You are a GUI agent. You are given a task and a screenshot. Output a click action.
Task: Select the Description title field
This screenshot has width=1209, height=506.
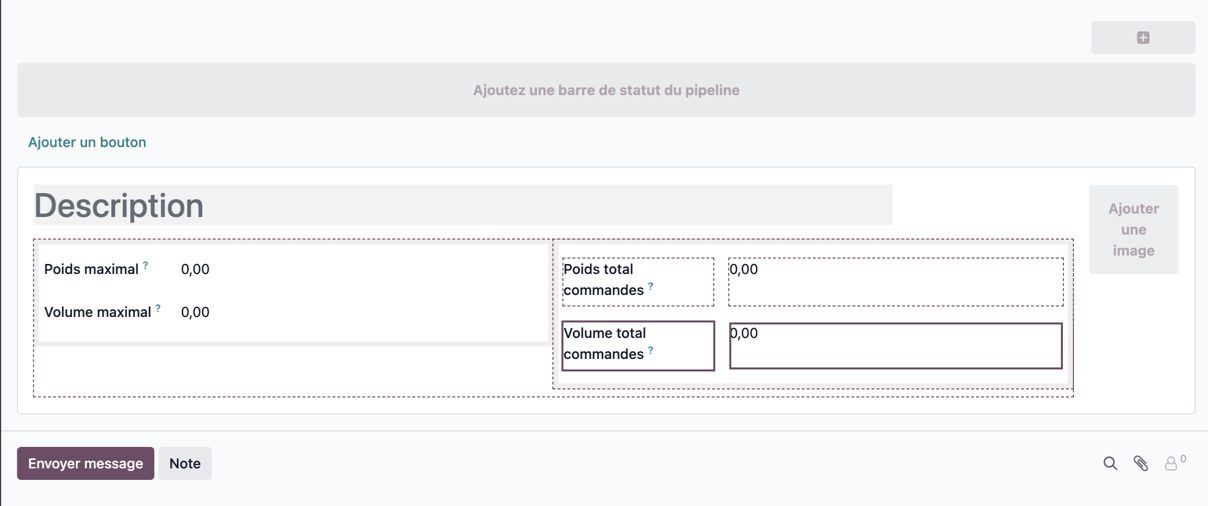click(463, 205)
